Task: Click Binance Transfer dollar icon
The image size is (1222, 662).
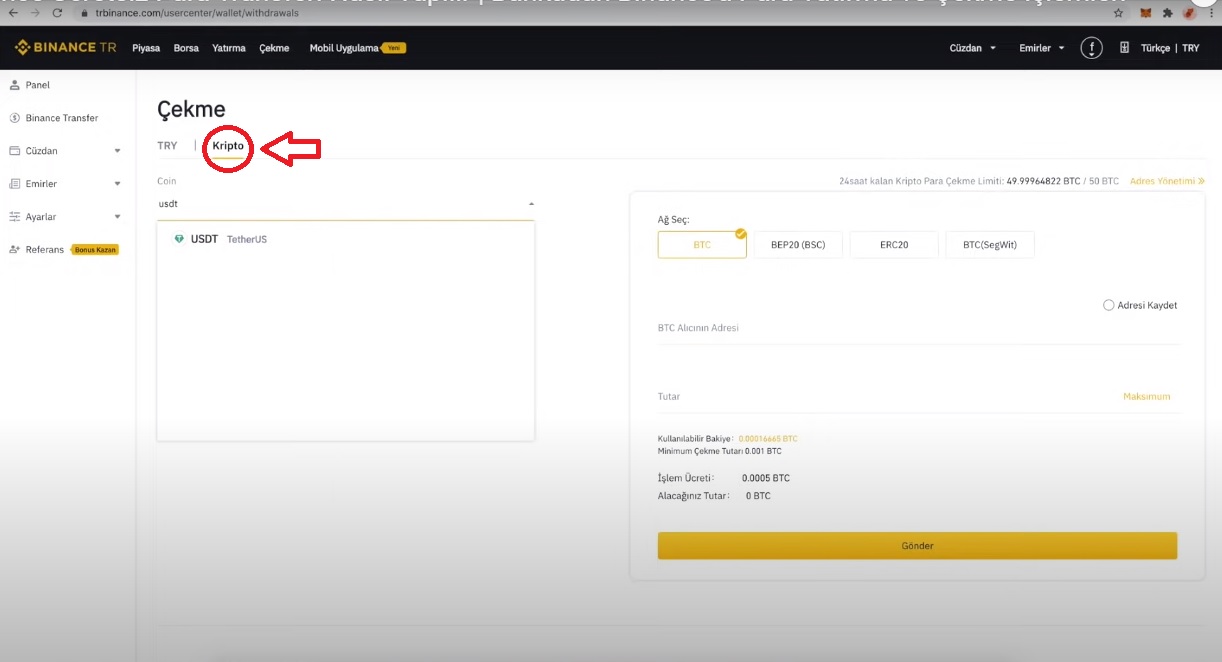Action: click(x=14, y=118)
